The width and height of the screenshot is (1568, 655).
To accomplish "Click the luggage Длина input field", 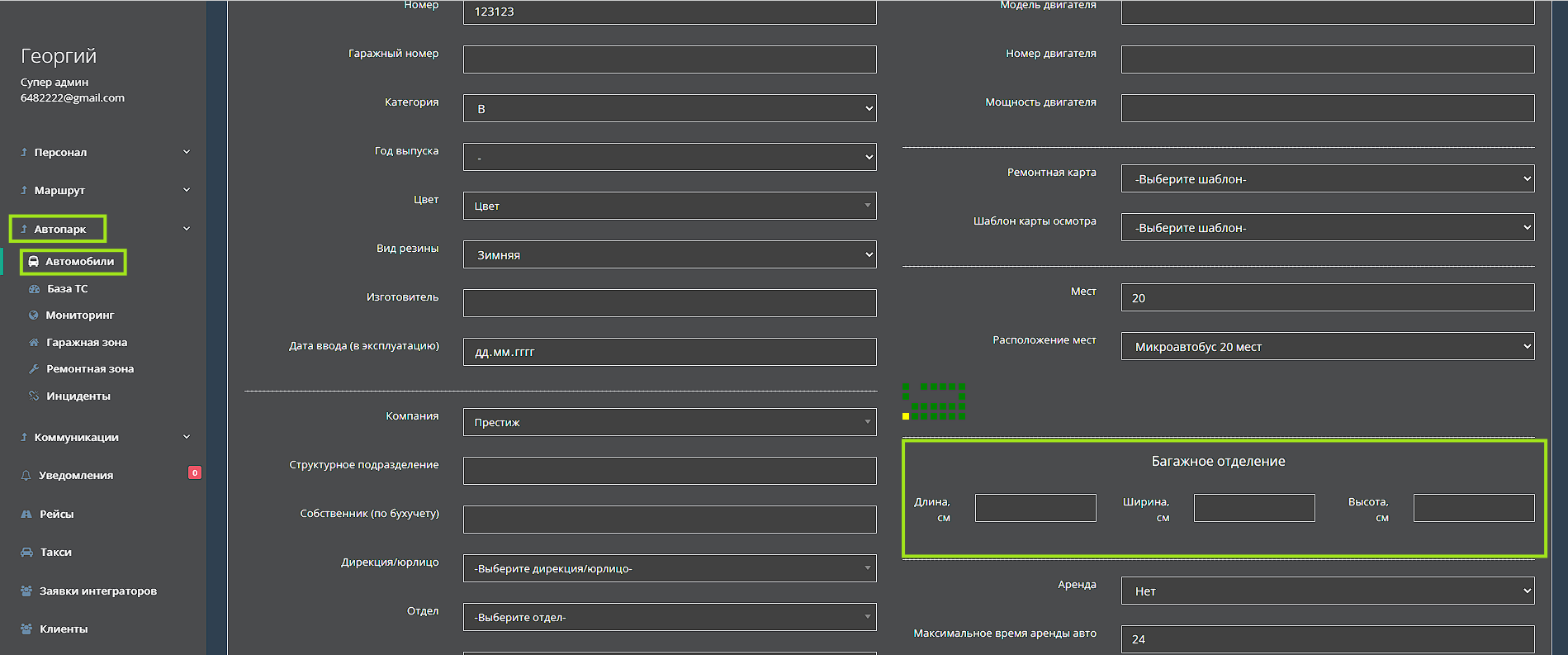I will [1035, 508].
